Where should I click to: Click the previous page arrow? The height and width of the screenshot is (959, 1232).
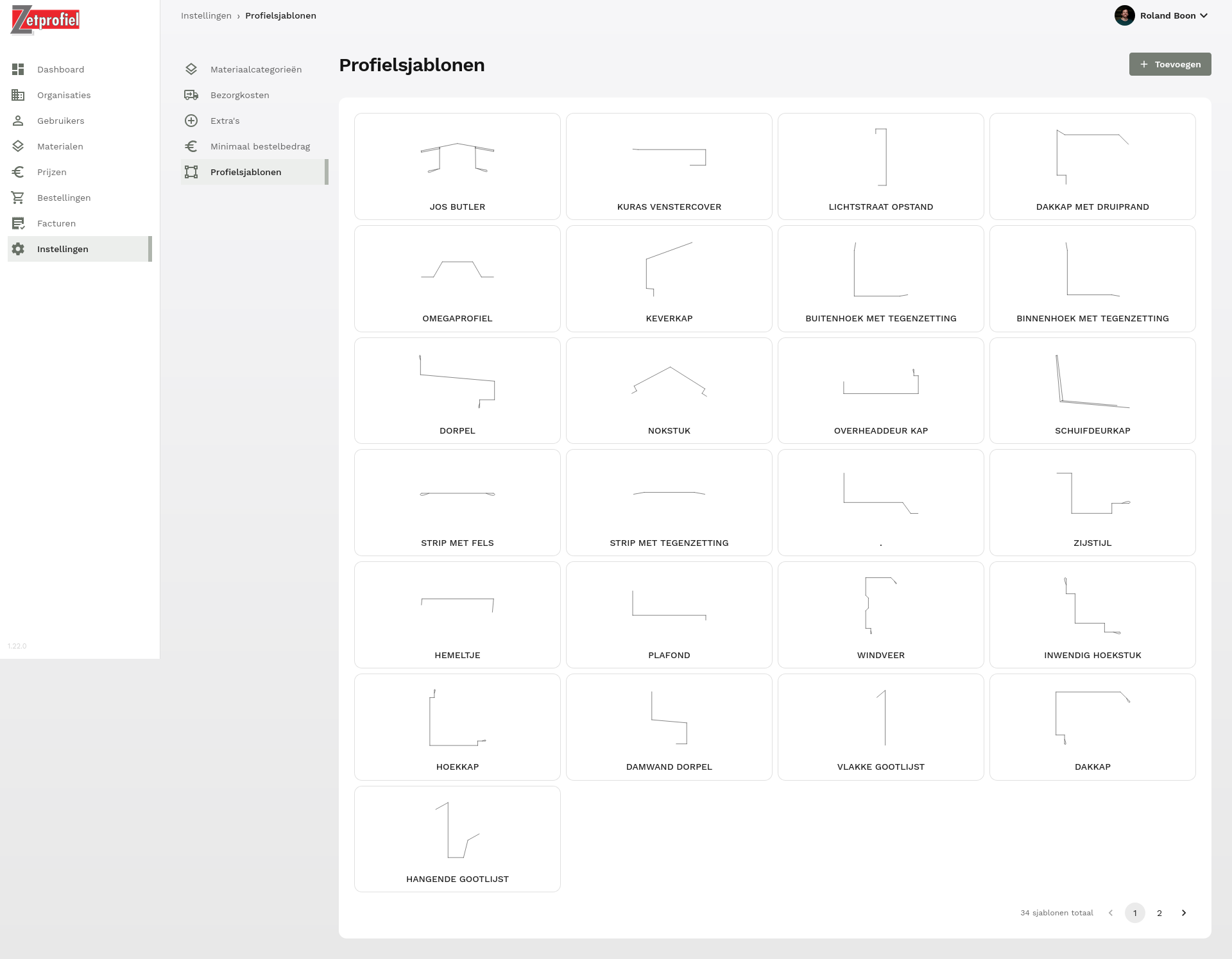(1111, 913)
